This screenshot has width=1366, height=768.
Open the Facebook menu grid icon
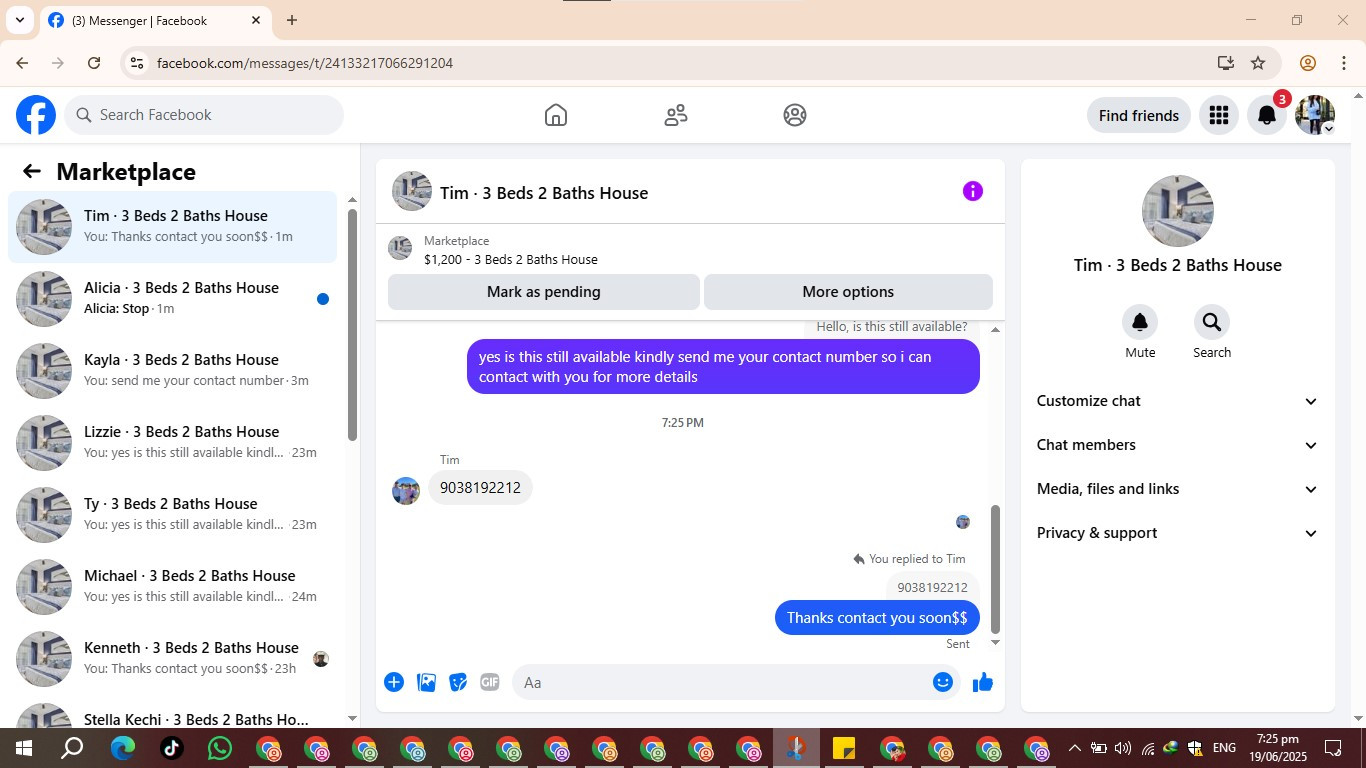click(1218, 115)
